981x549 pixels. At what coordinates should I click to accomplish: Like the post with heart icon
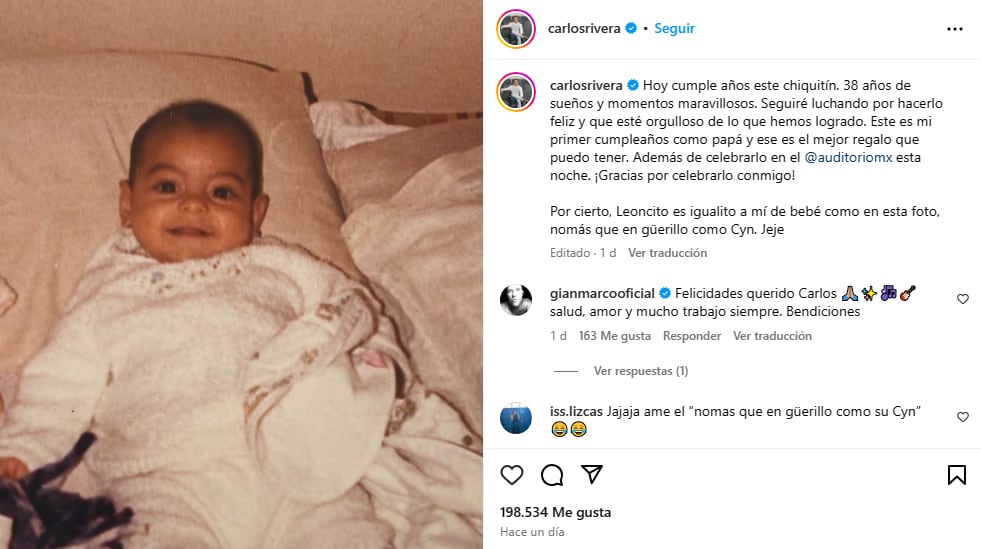coord(512,475)
